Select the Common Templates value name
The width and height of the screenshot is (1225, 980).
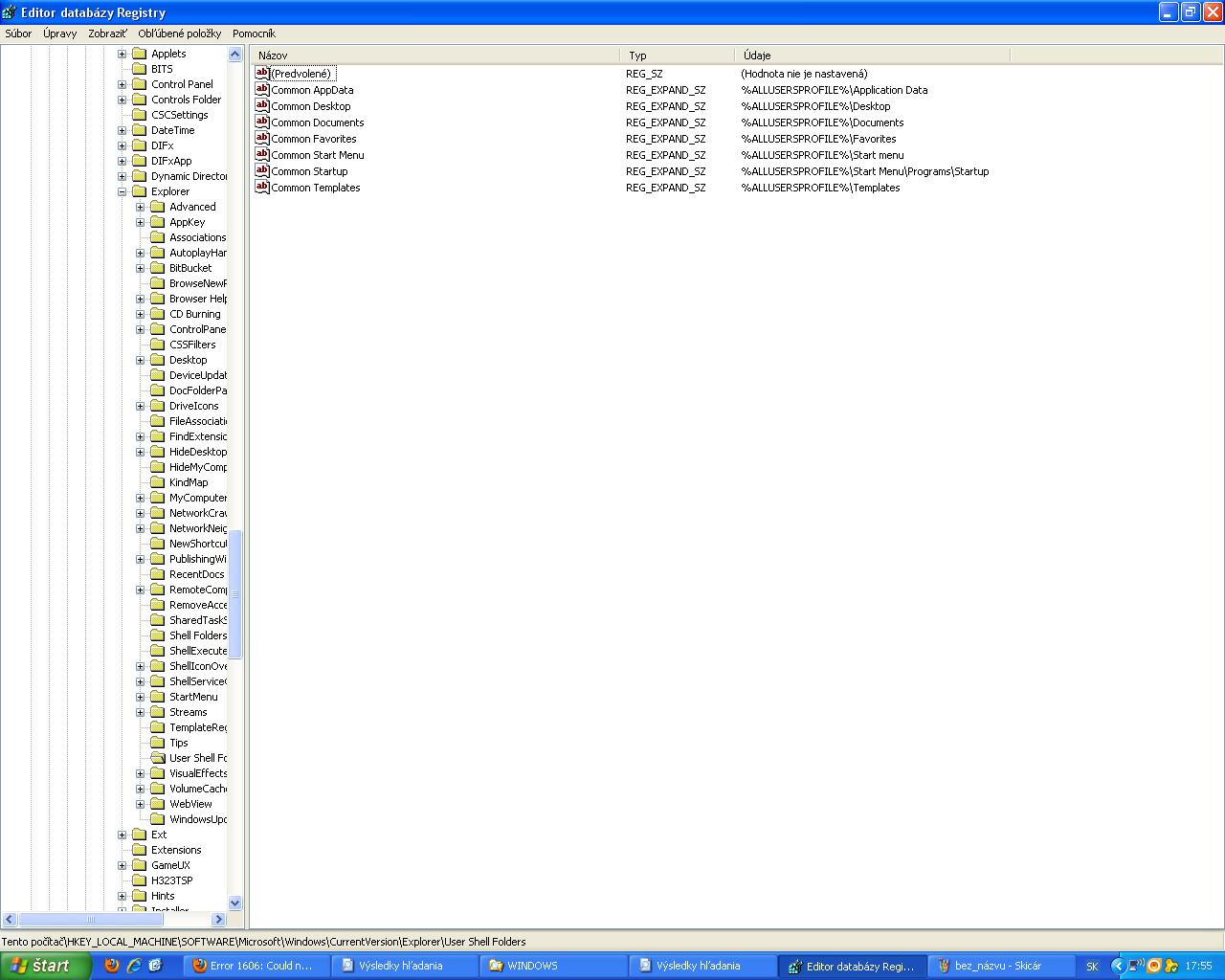pos(316,188)
